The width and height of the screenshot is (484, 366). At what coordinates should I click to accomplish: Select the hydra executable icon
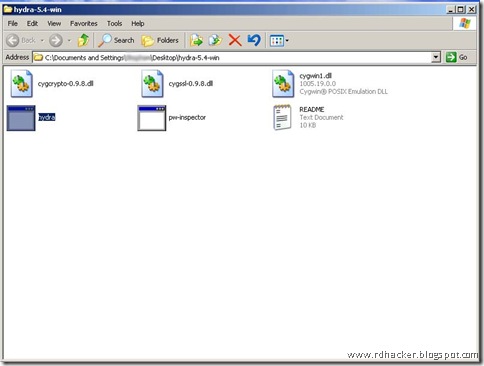click(21, 118)
